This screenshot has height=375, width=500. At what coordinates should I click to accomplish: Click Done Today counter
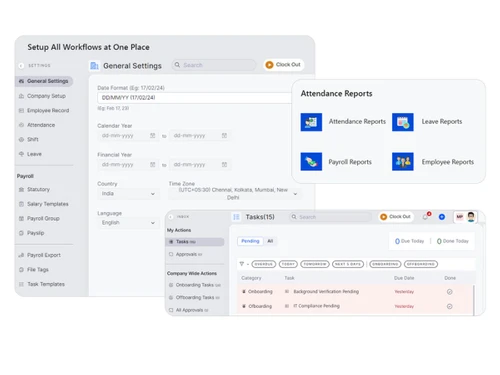[x=453, y=241]
